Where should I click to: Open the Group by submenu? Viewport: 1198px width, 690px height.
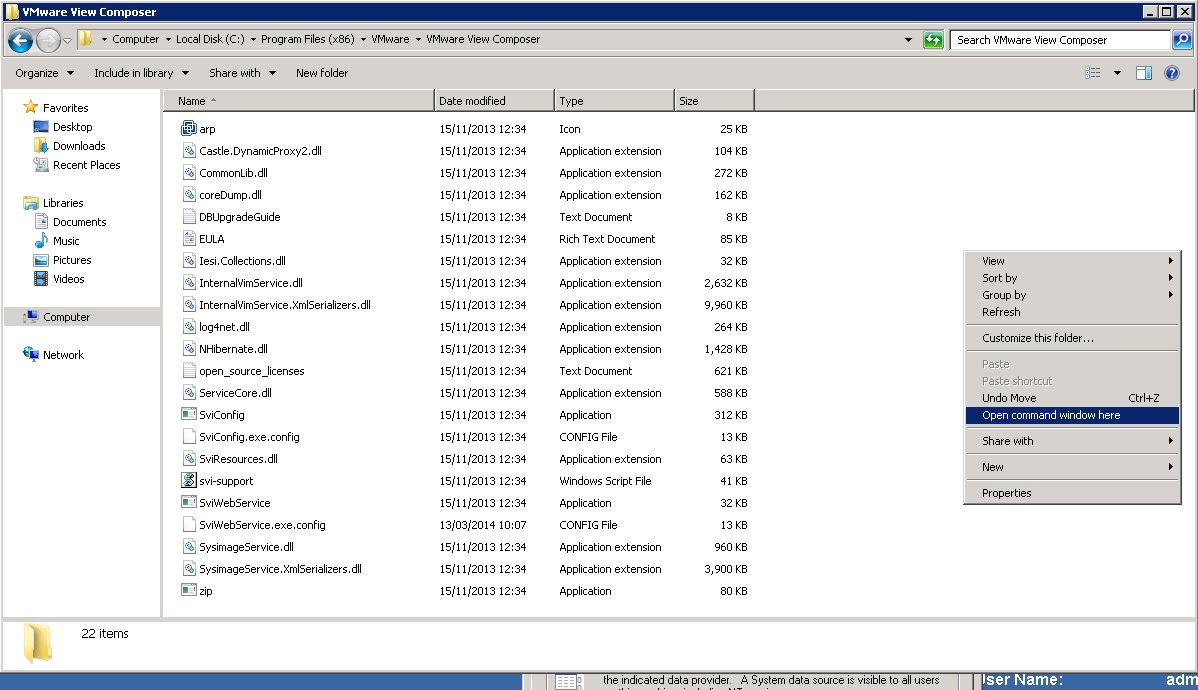1072,295
